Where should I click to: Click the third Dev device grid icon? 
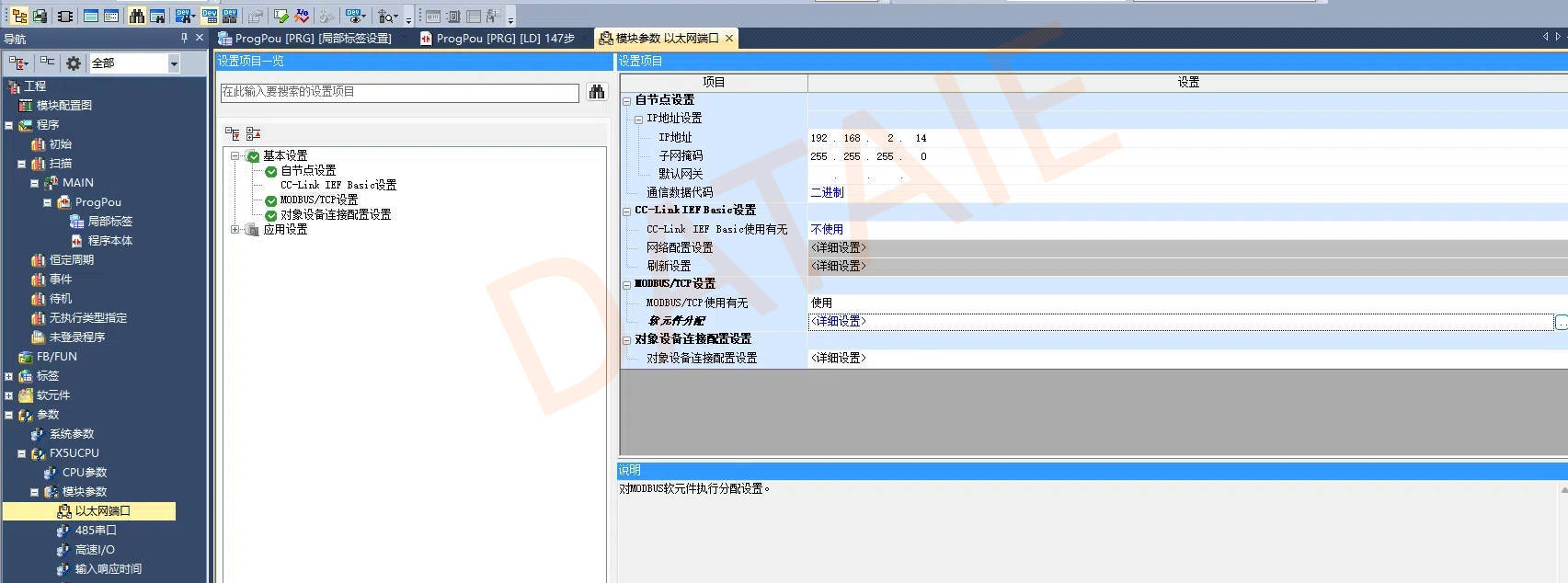[230, 16]
